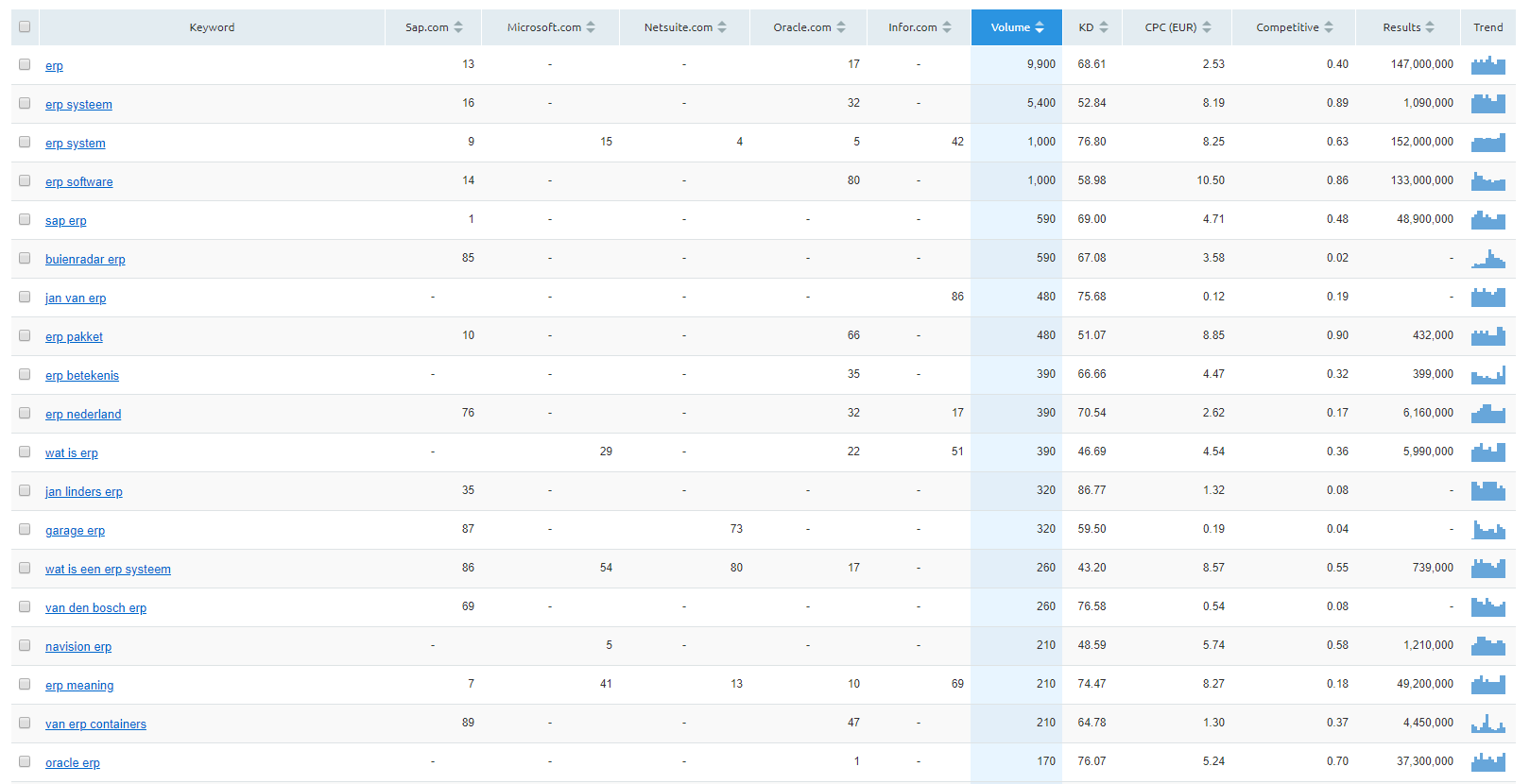1530x784 pixels.
Task: Open trend chart for navision erp
Action: coord(1487,646)
